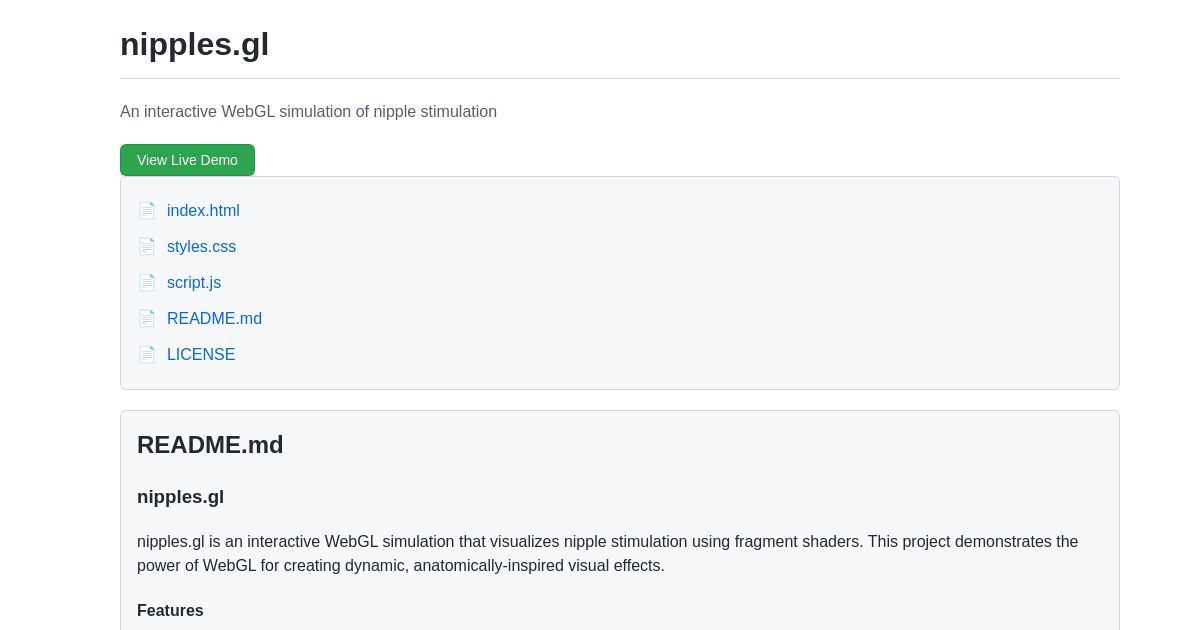The width and height of the screenshot is (1200, 630).
Task: Select the README intro paragraph about WebGL simulation
Action: pos(608,553)
